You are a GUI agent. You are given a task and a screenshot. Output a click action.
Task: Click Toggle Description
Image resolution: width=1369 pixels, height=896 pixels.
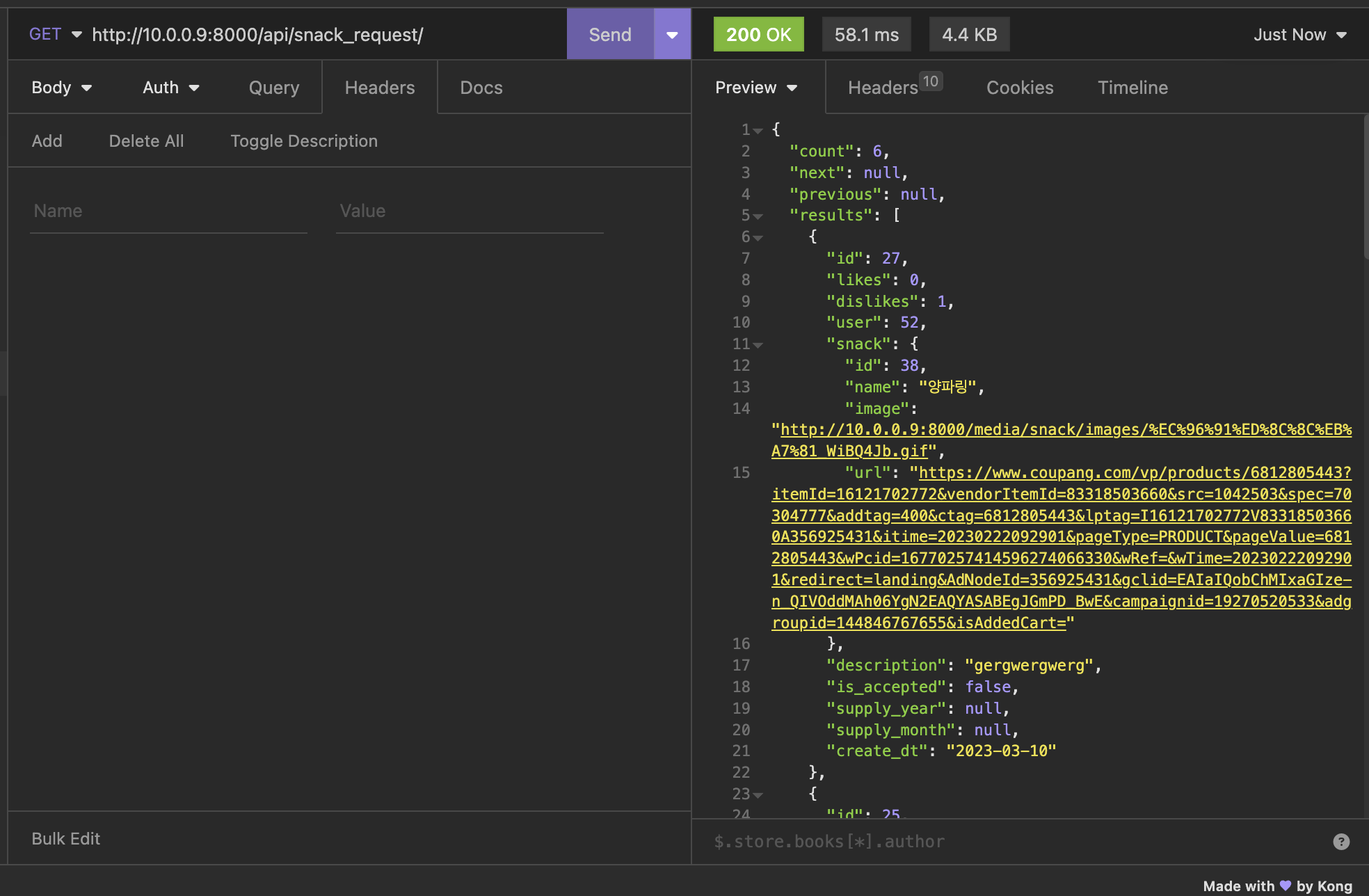(x=304, y=141)
